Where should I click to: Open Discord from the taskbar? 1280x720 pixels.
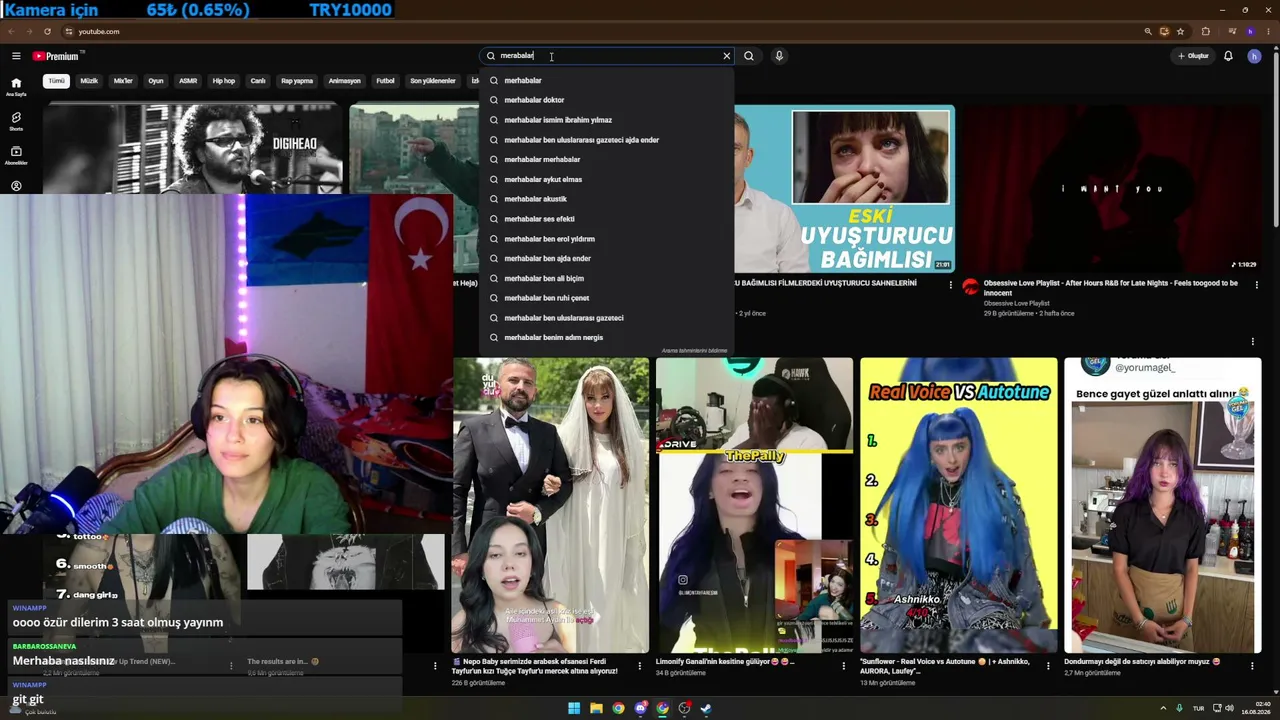click(641, 708)
